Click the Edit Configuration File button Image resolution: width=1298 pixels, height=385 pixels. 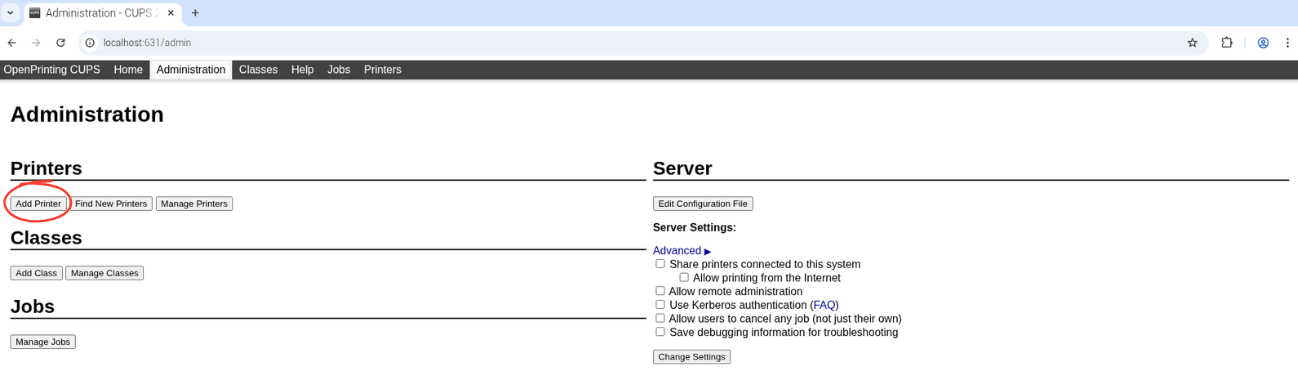[703, 204]
